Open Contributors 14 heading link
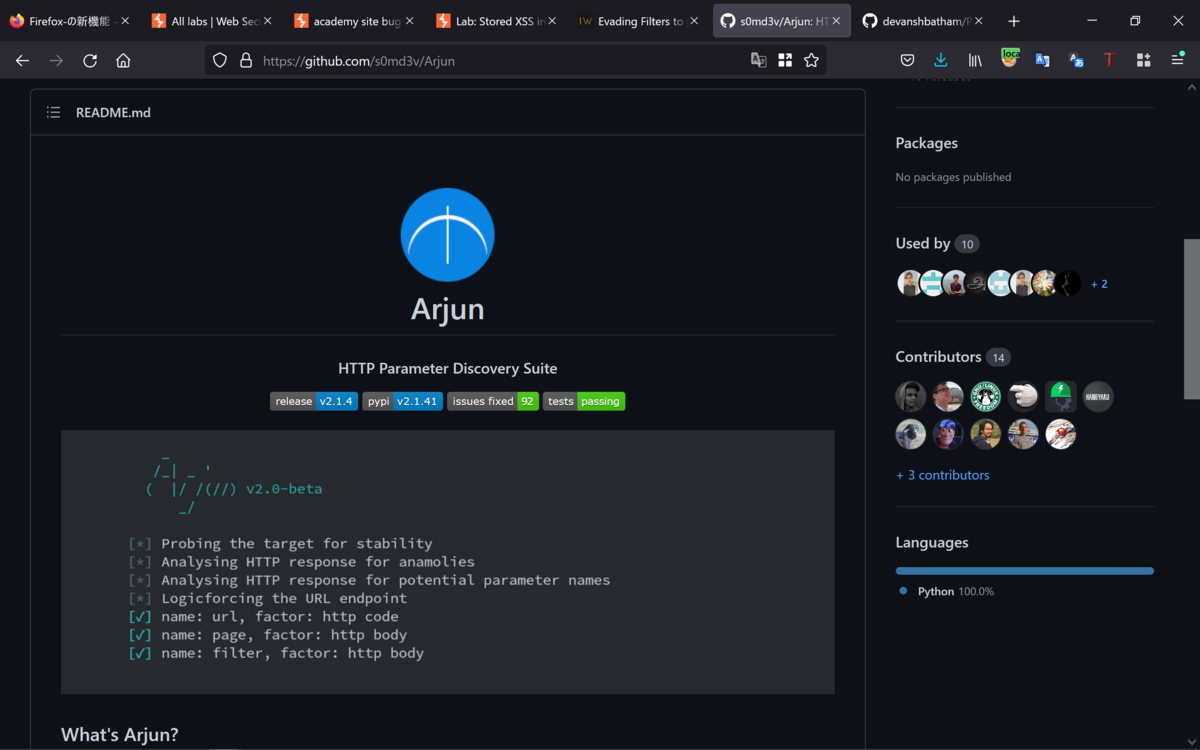The width and height of the screenshot is (1200, 750). [953, 357]
